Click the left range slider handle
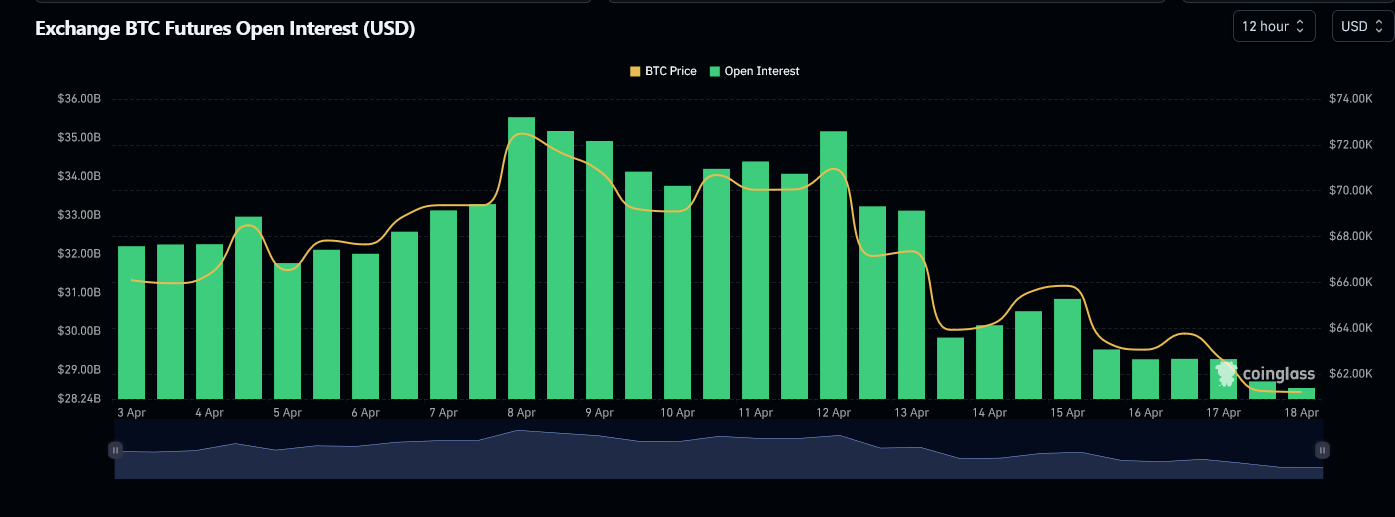Image resolution: width=1395 pixels, height=517 pixels. click(x=116, y=450)
